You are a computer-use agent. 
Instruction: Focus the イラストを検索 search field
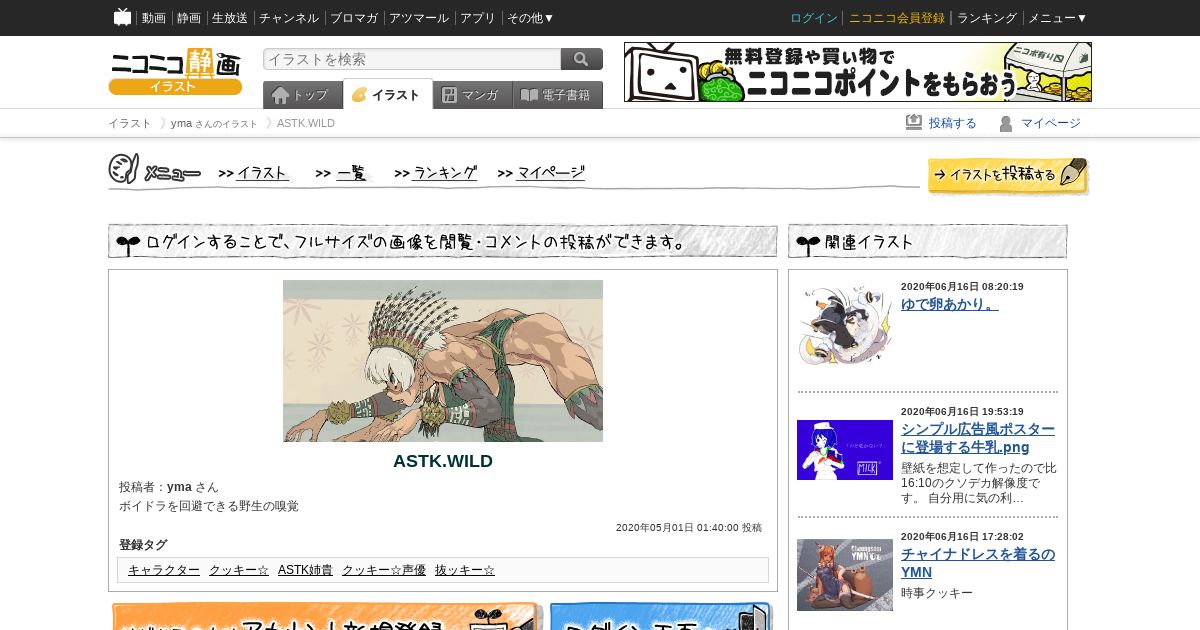(412, 59)
